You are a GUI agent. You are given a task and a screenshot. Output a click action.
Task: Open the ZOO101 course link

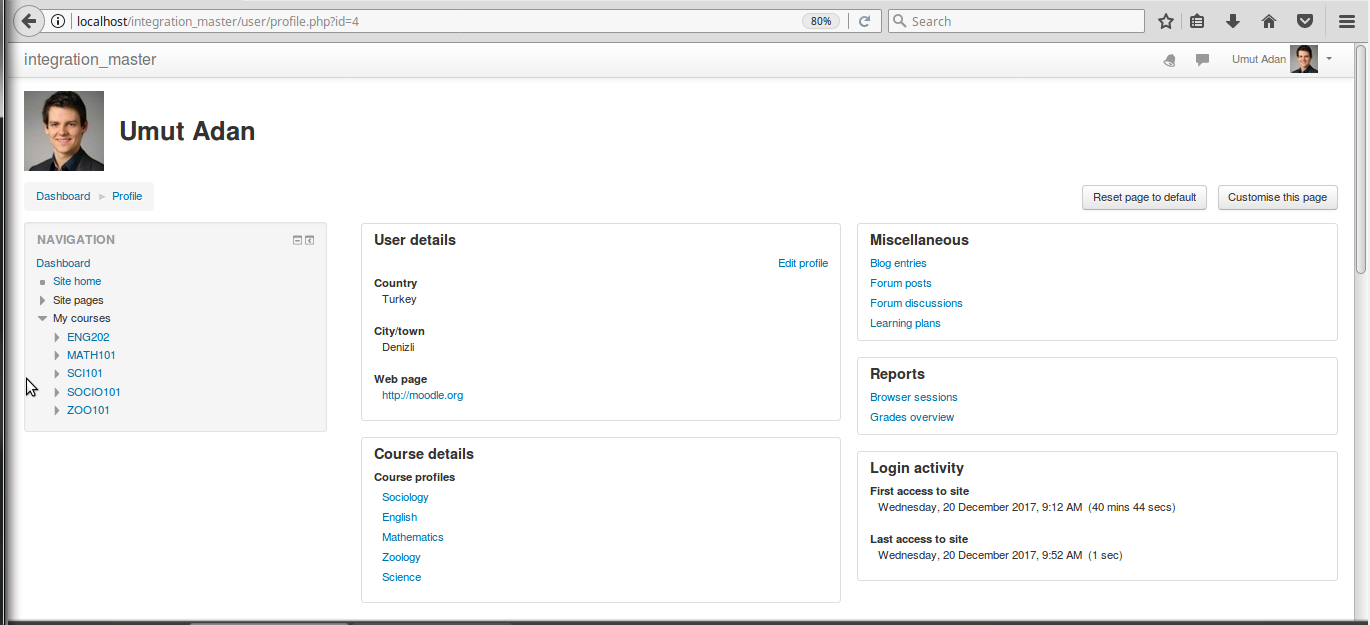click(88, 410)
